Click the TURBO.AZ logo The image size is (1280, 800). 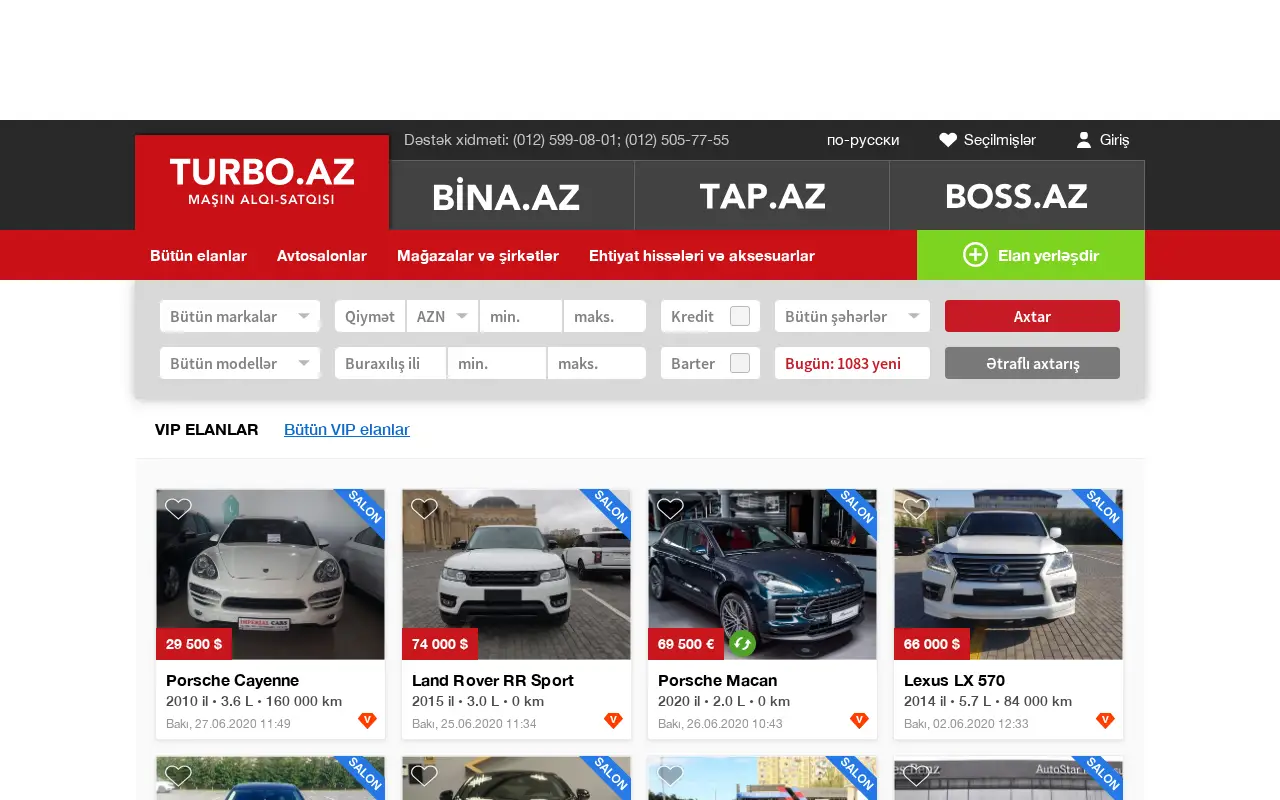tap(262, 182)
